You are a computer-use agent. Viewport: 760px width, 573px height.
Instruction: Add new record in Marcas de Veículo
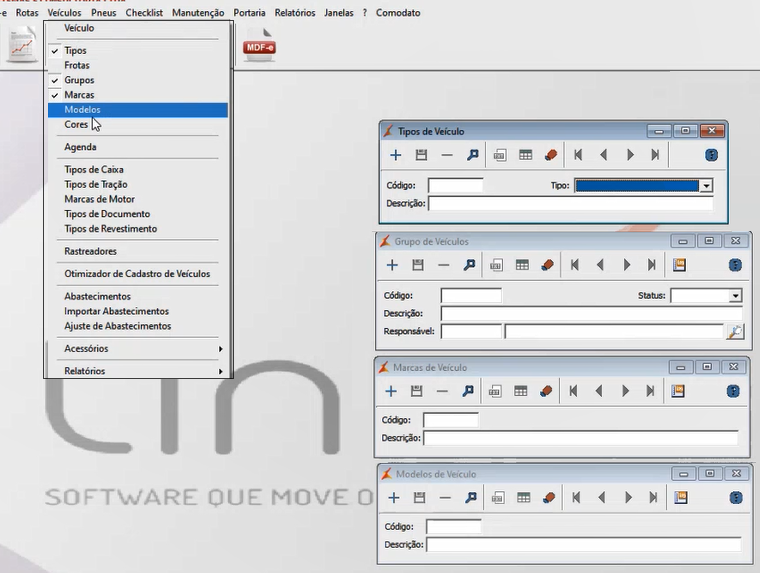point(391,391)
